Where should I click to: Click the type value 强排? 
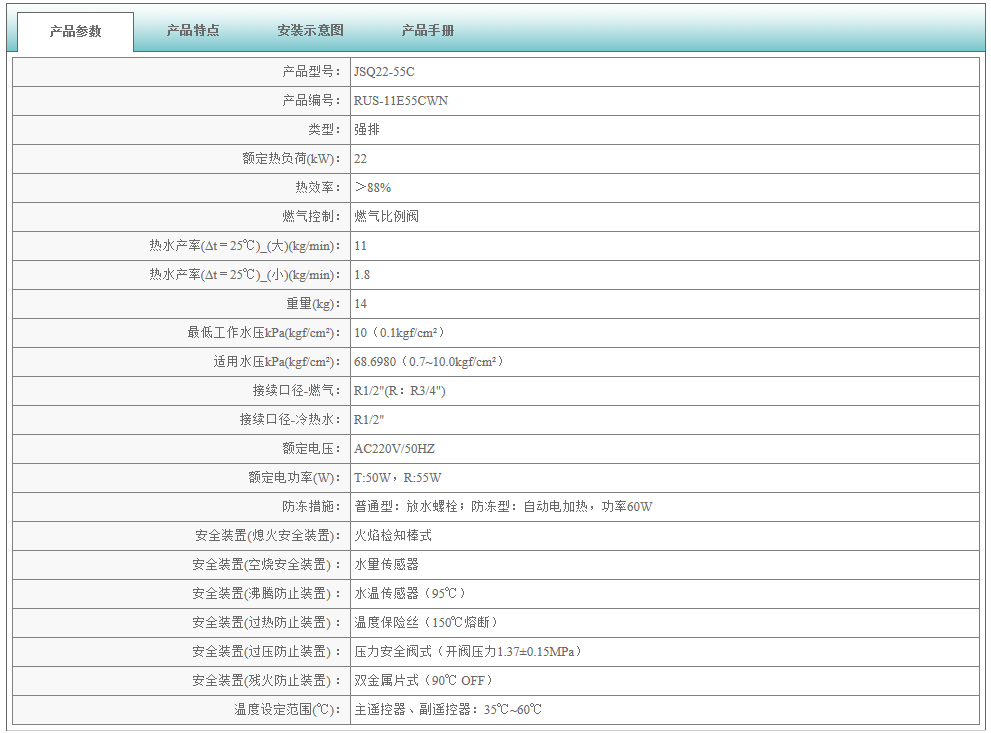[x=367, y=130]
